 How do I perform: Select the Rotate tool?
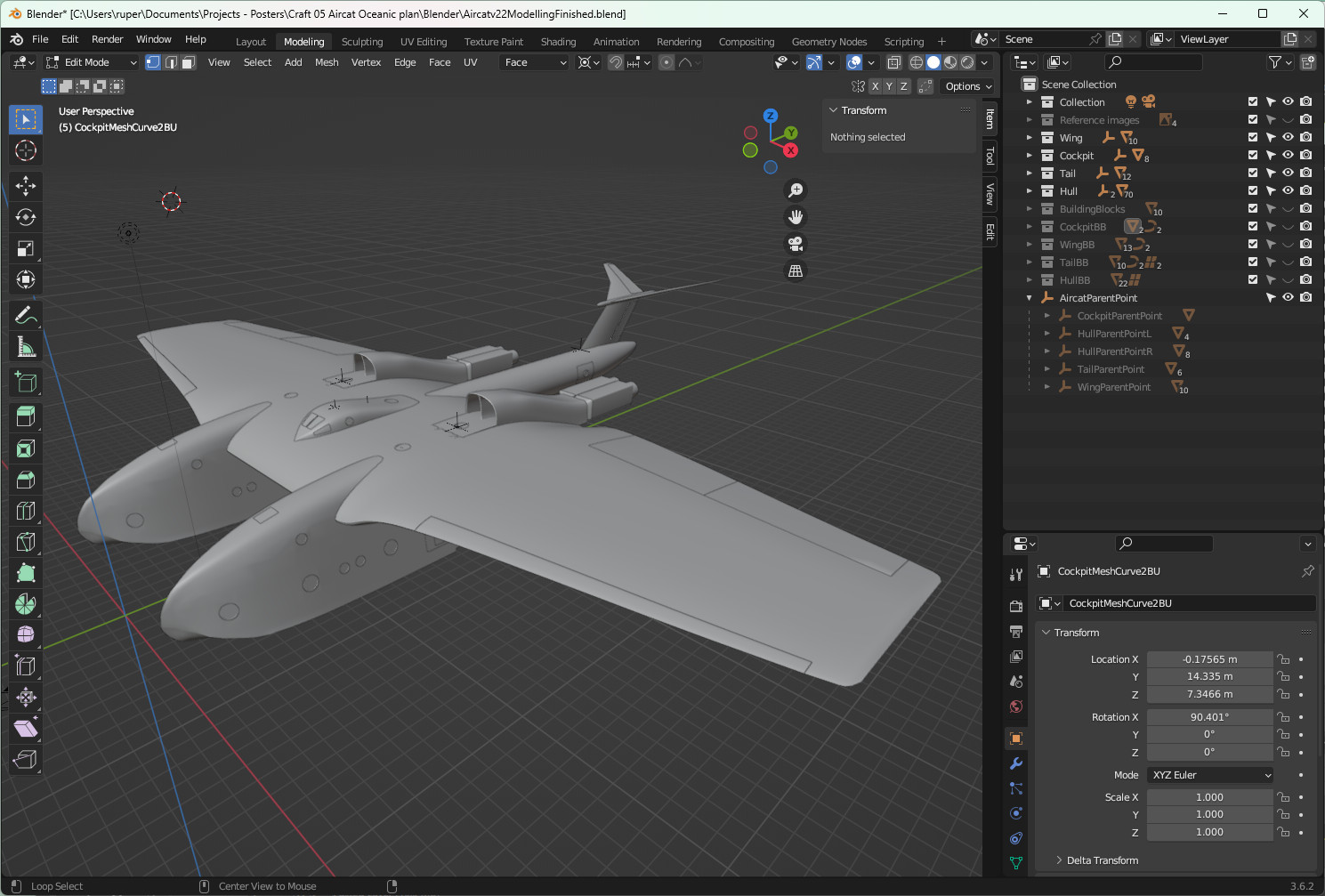point(26,217)
